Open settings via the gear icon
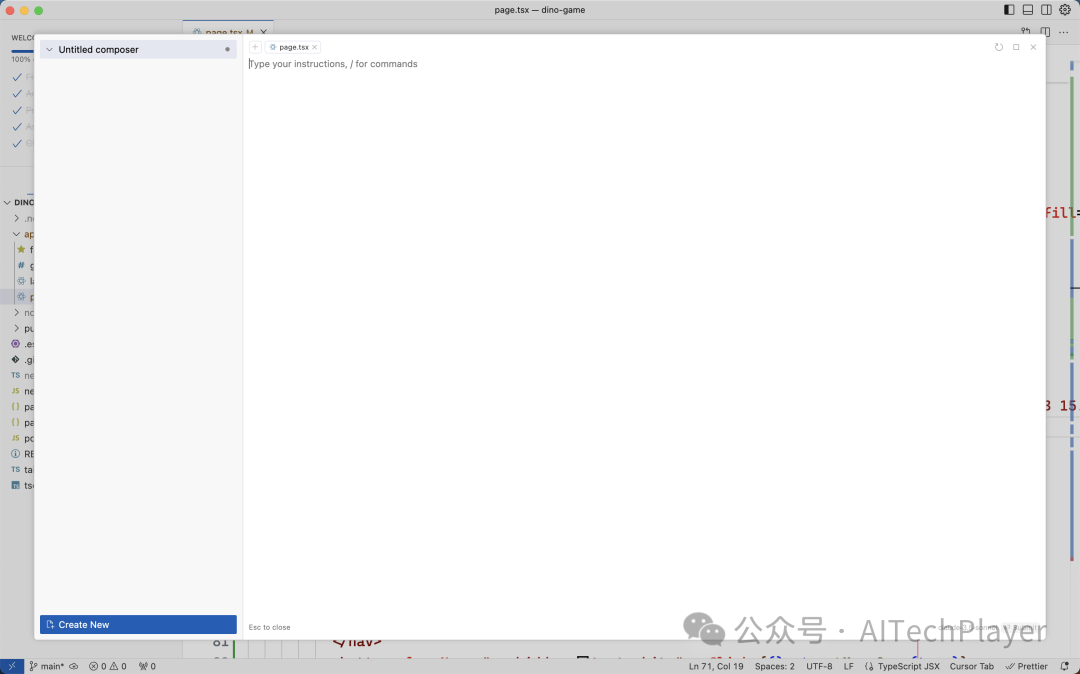This screenshot has height=674, width=1080. click(x=1065, y=10)
